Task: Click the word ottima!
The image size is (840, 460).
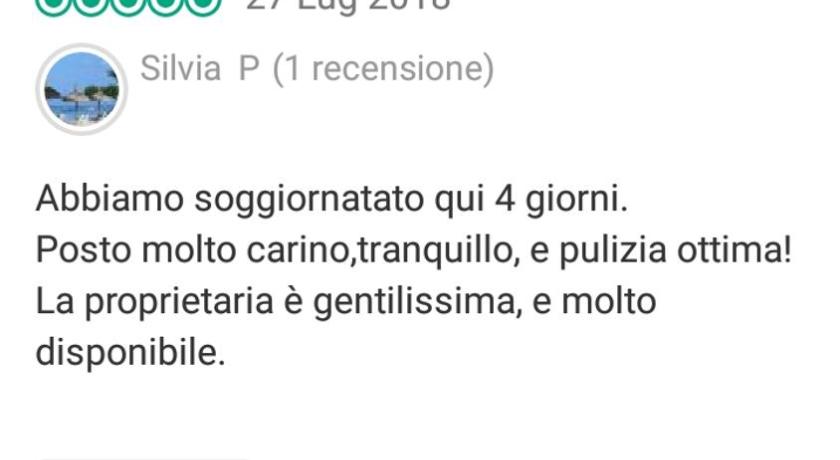Action: click(733, 250)
